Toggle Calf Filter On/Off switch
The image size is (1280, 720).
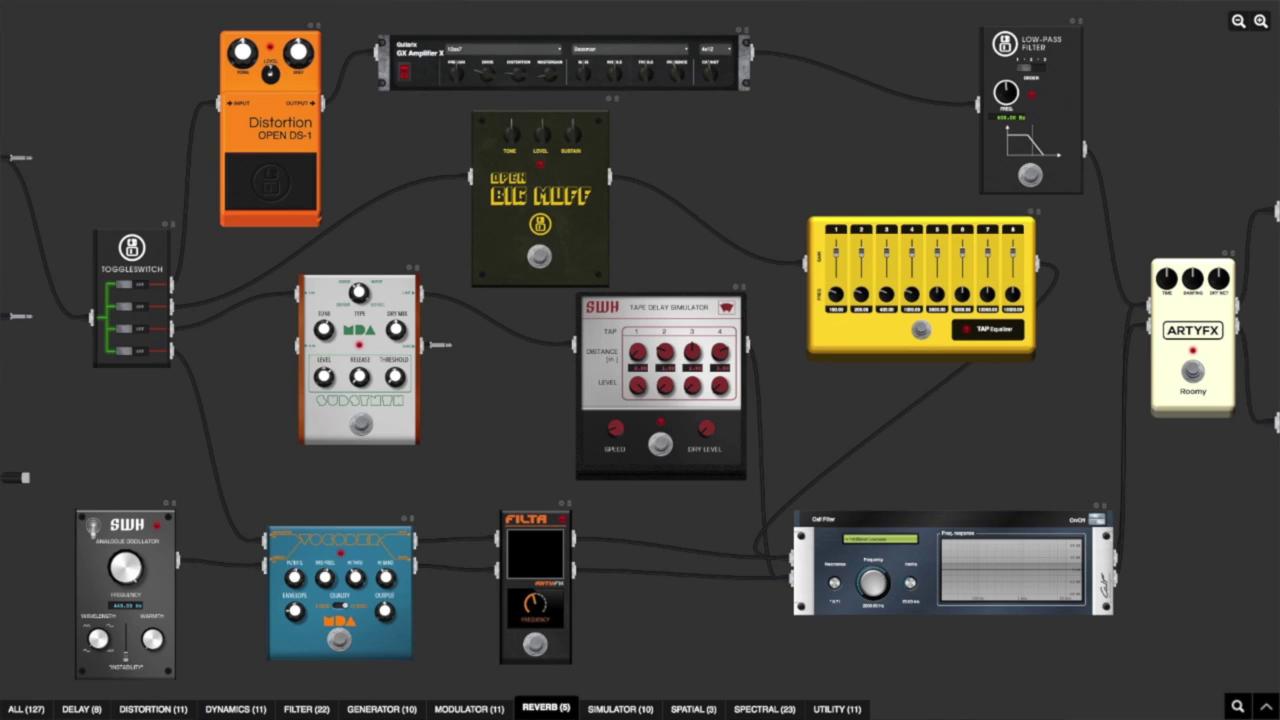(x=1097, y=520)
